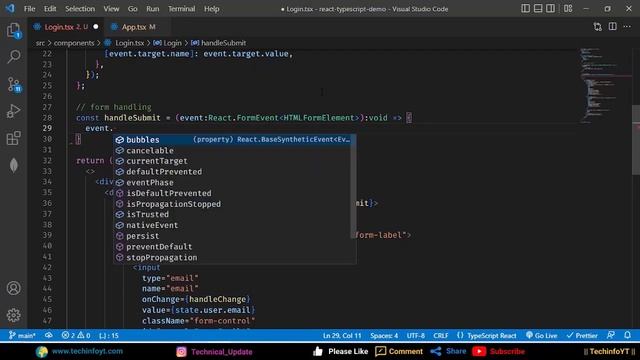Toggle the bottom panel layout icon
The height and width of the screenshot is (360, 640).
[x=538, y=9]
